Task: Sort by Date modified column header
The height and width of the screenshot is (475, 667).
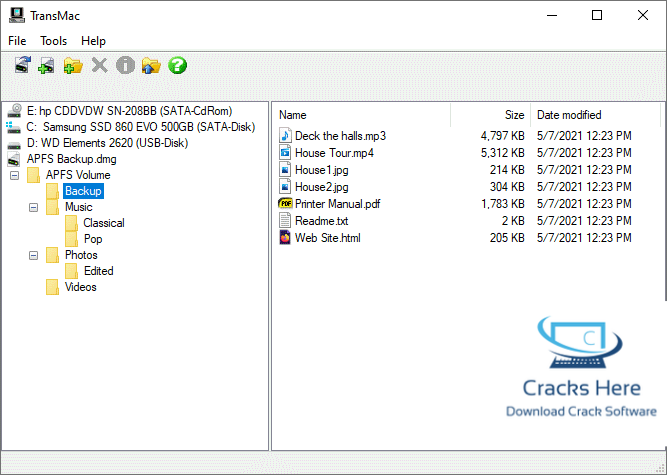Action: click(x=569, y=115)
